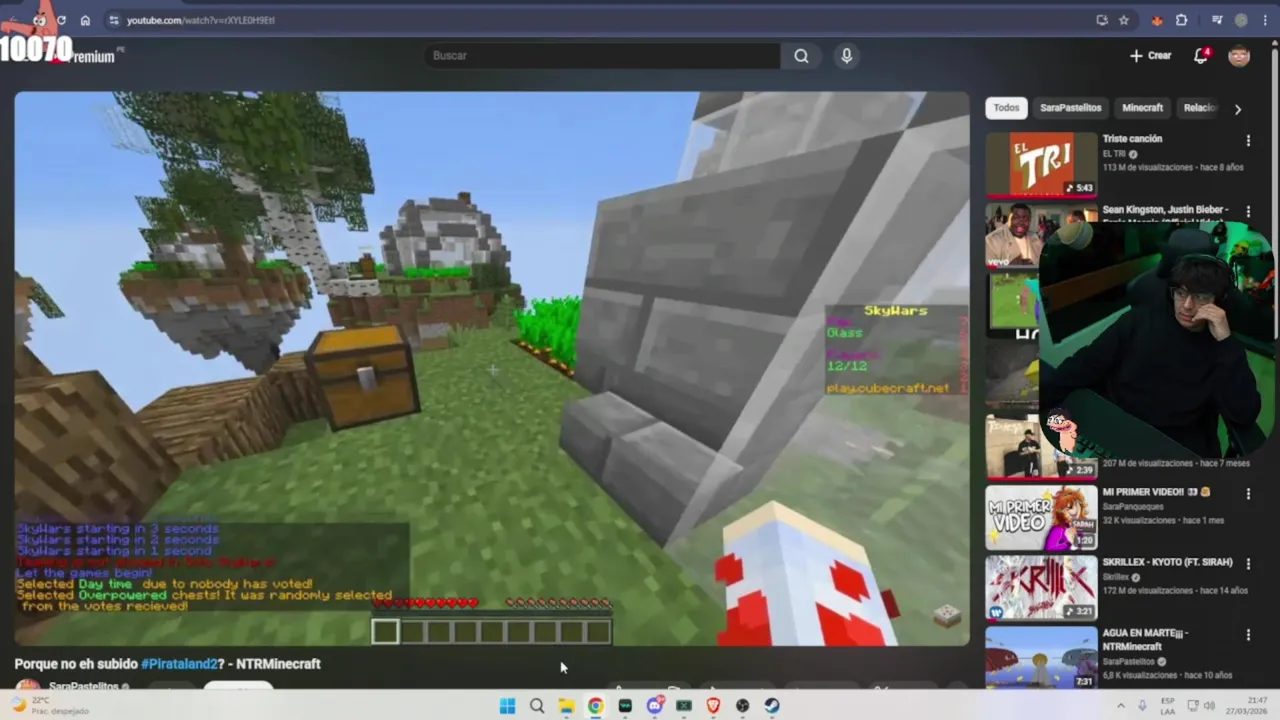1280x720 pixels.
Task: Focus the YouTube Buscar search field
Action: (x=602, y=56)
